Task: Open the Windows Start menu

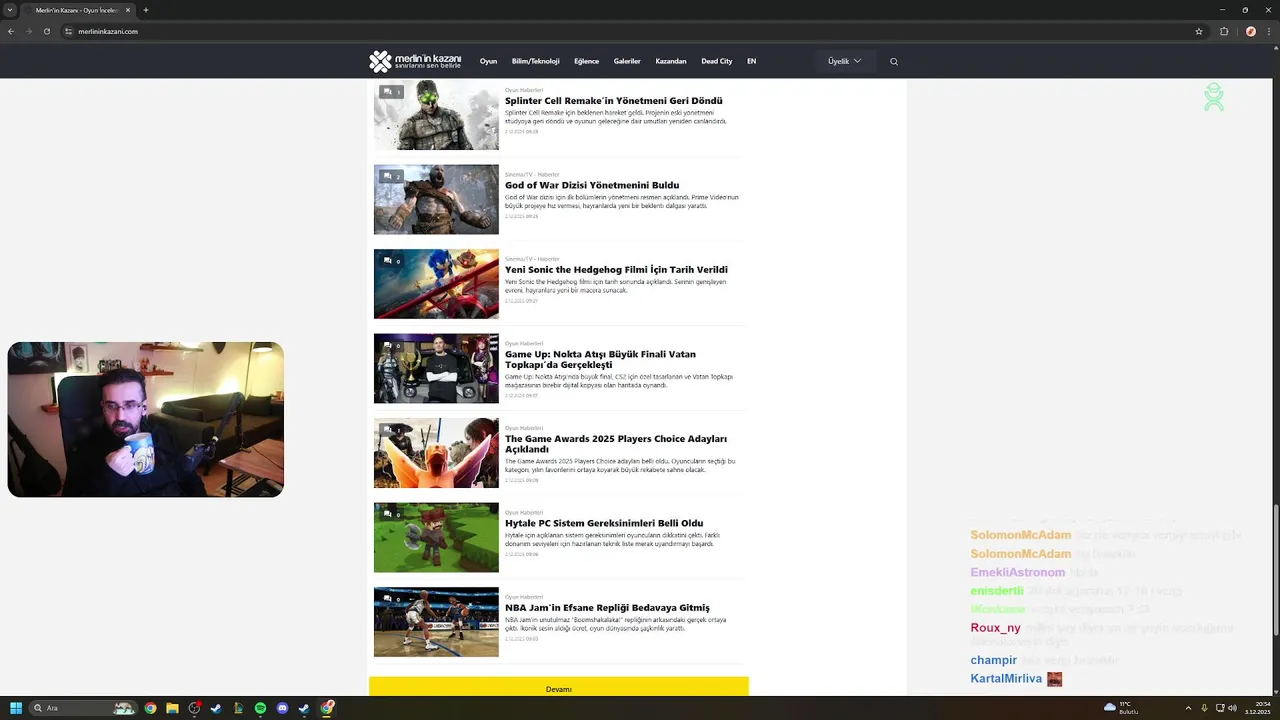Action: pyautogui.click(x=16, y=708)
